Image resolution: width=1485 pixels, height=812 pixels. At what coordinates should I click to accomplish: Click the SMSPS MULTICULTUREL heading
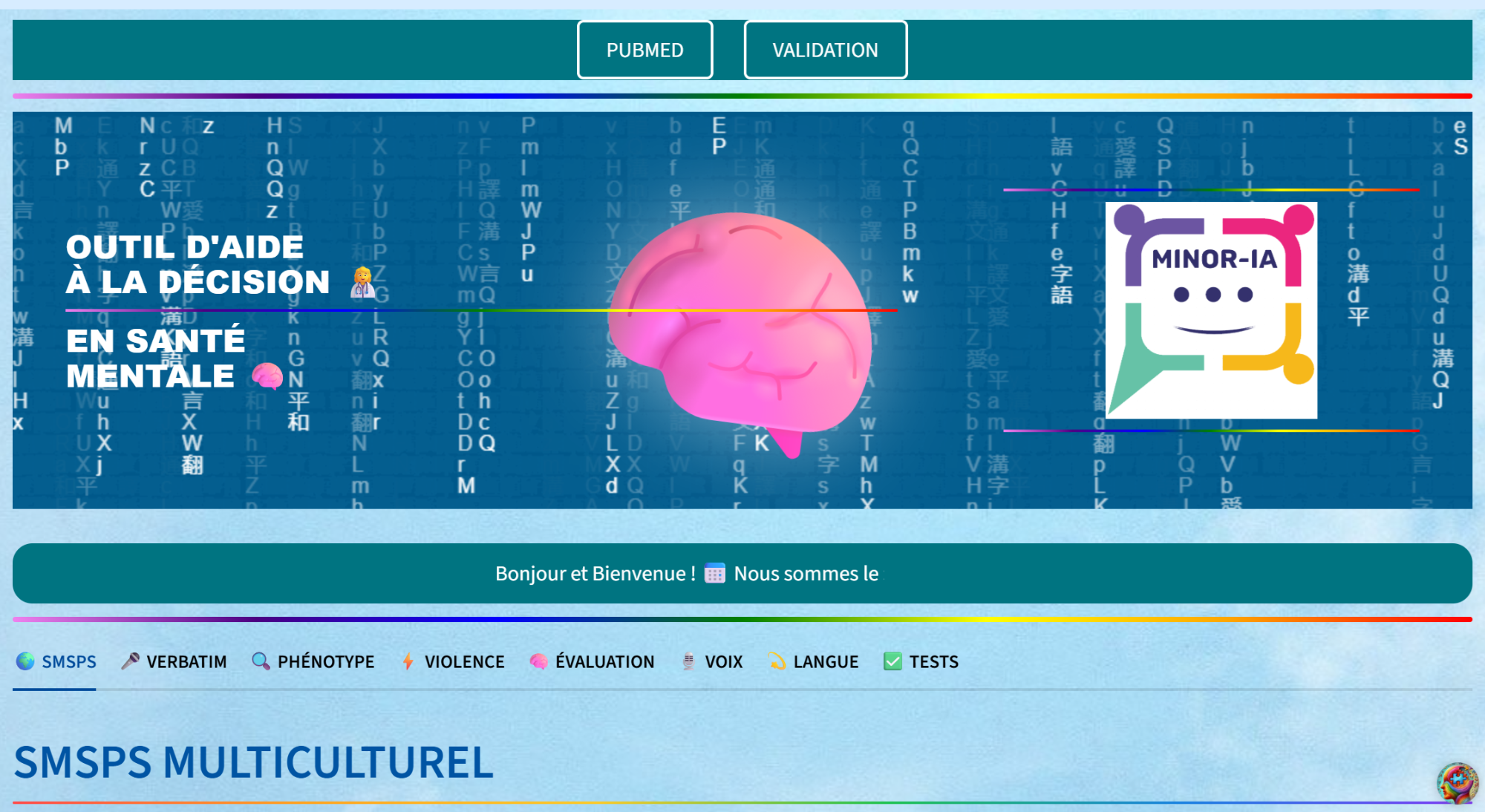(253, 762)
